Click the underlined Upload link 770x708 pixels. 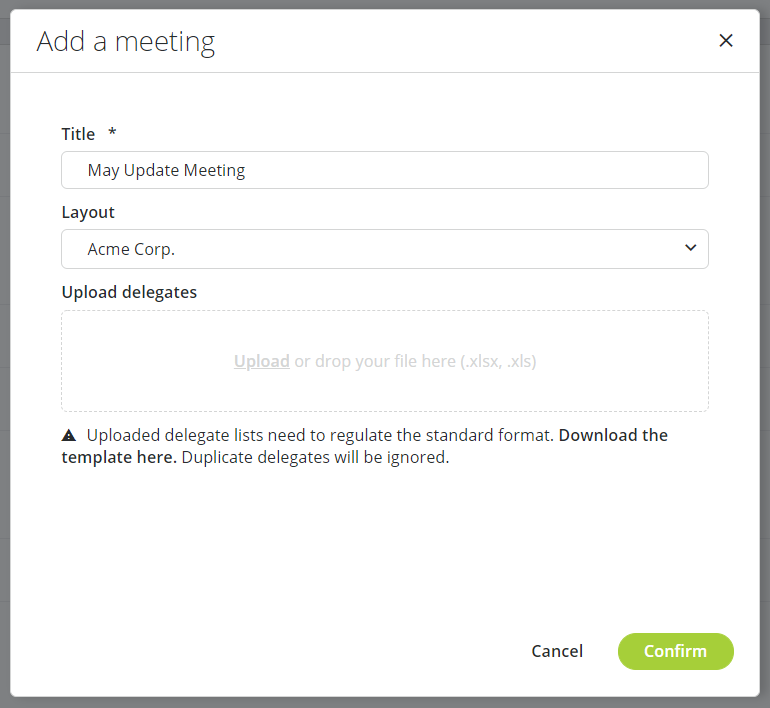point(262,361)
